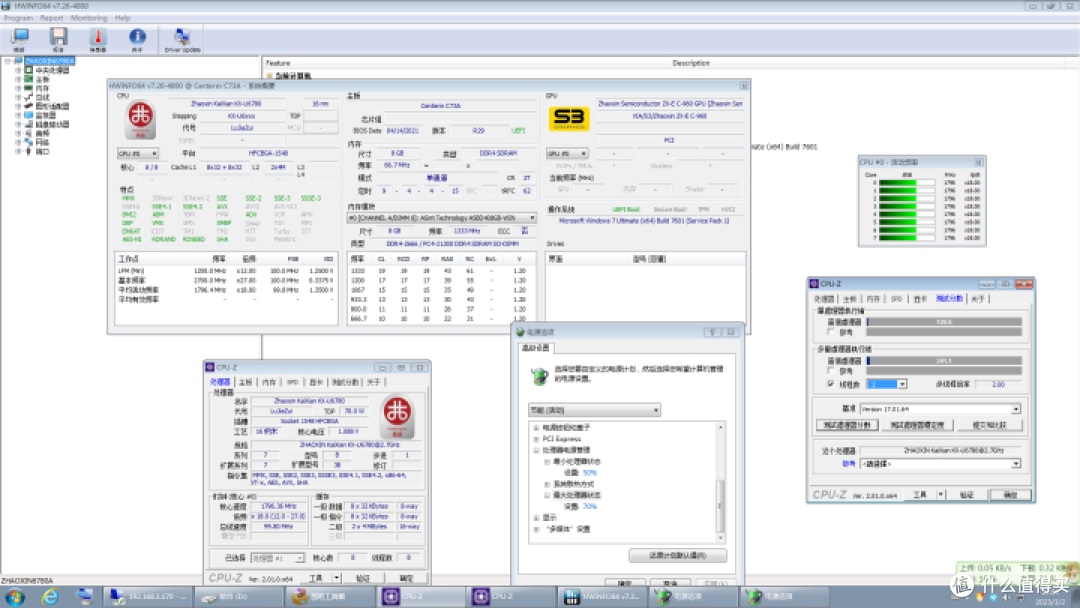Launch the Driver Update toolbar icon

click(182, 36)
